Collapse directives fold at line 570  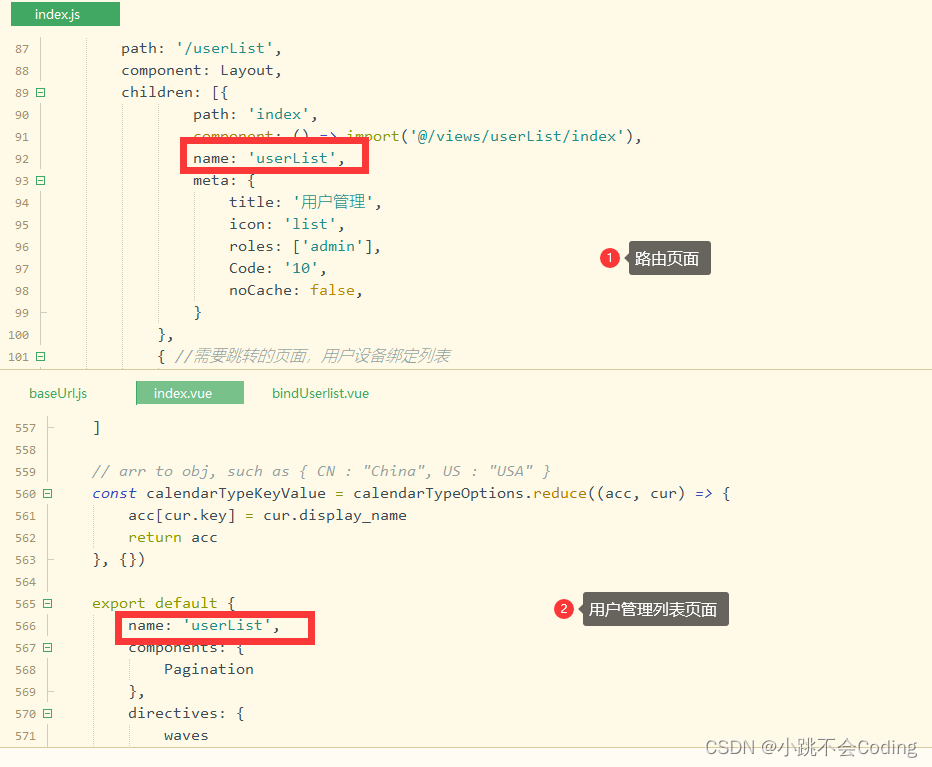[x=48, y=713]
